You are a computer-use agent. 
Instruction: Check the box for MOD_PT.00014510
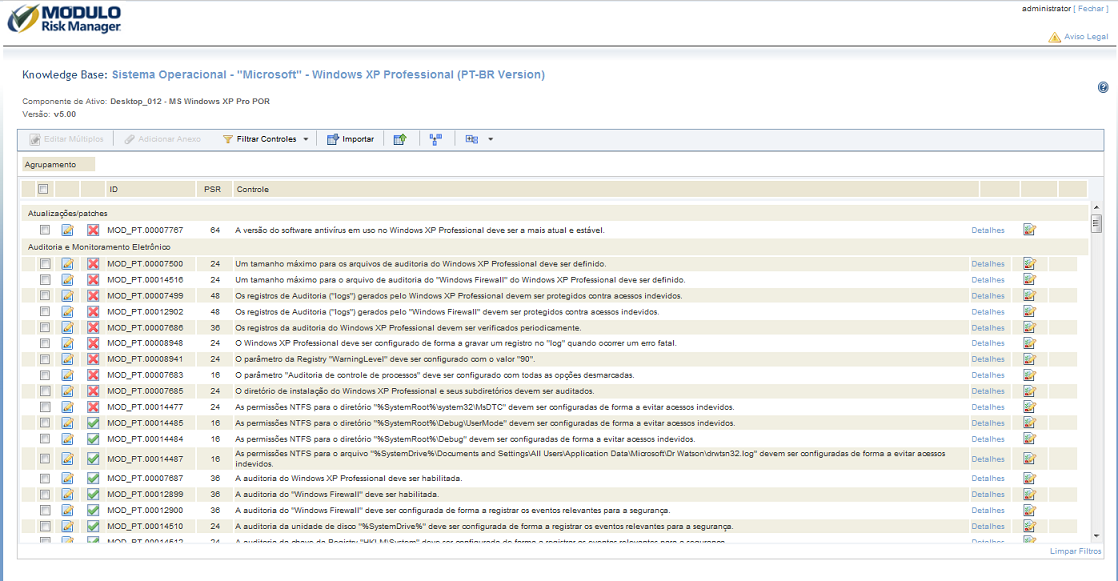tap(45, 526)
